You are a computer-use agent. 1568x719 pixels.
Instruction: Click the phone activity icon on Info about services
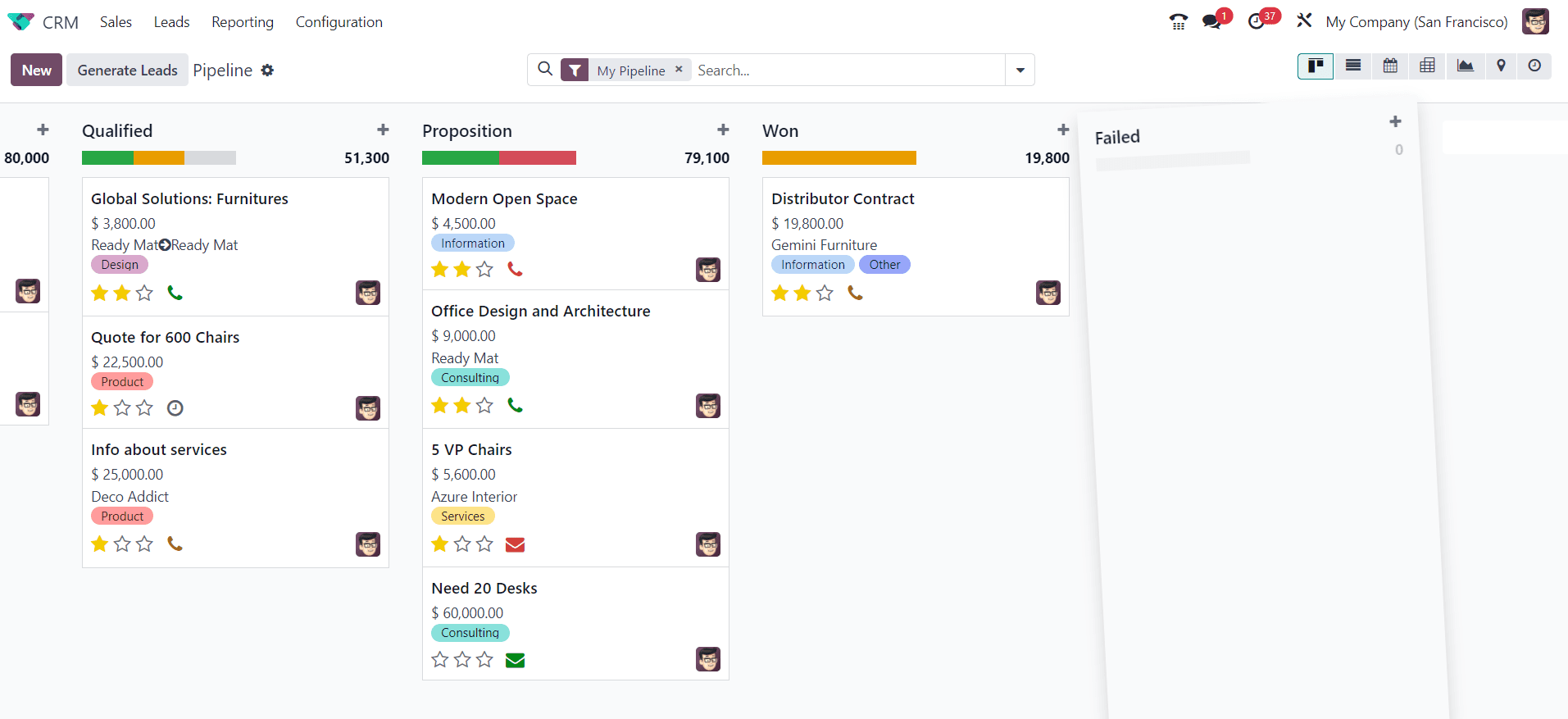point(175,544)
